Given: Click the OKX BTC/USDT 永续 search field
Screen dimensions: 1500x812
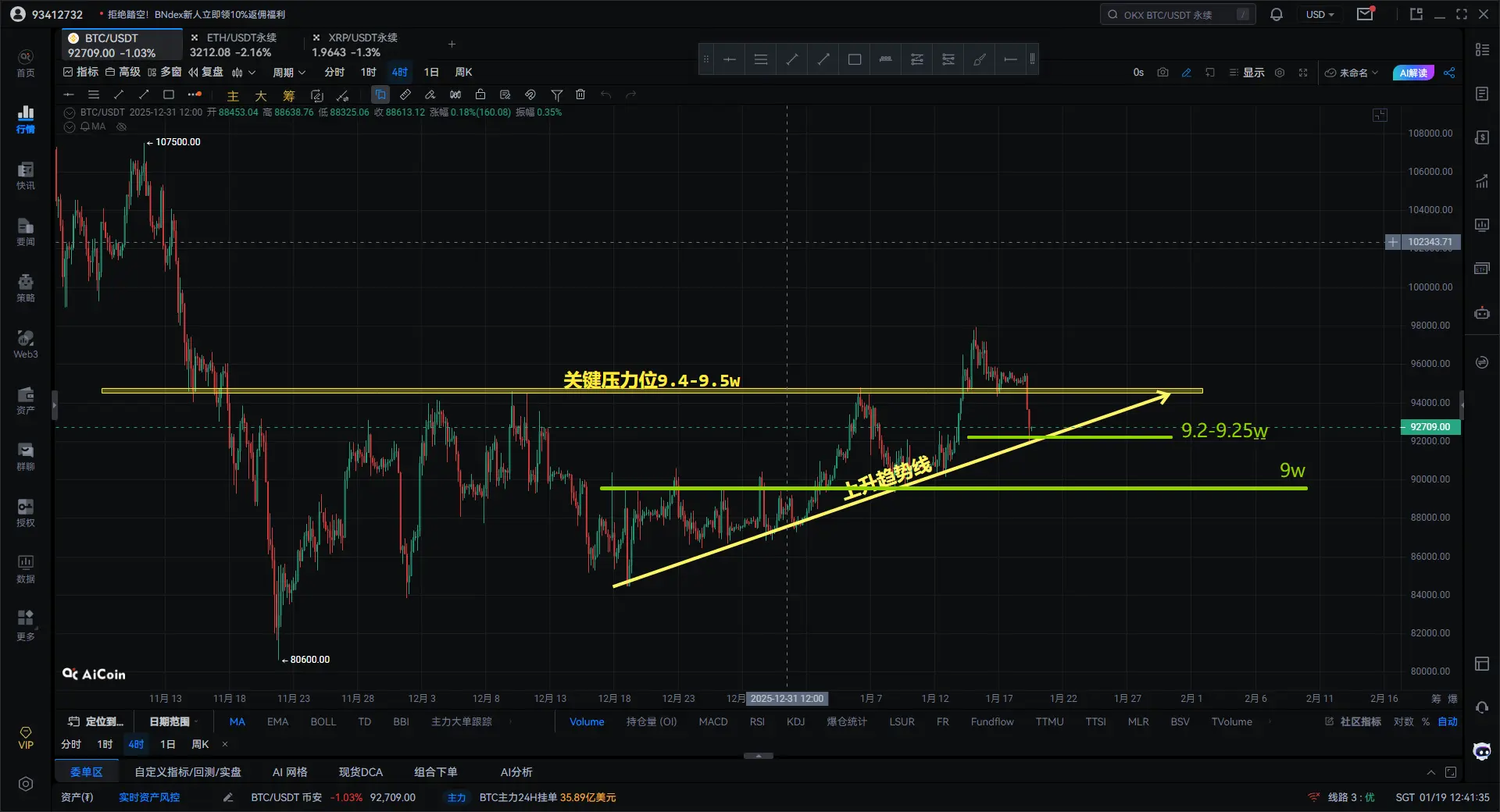Looking at the screenshot, I should 1178,14.
